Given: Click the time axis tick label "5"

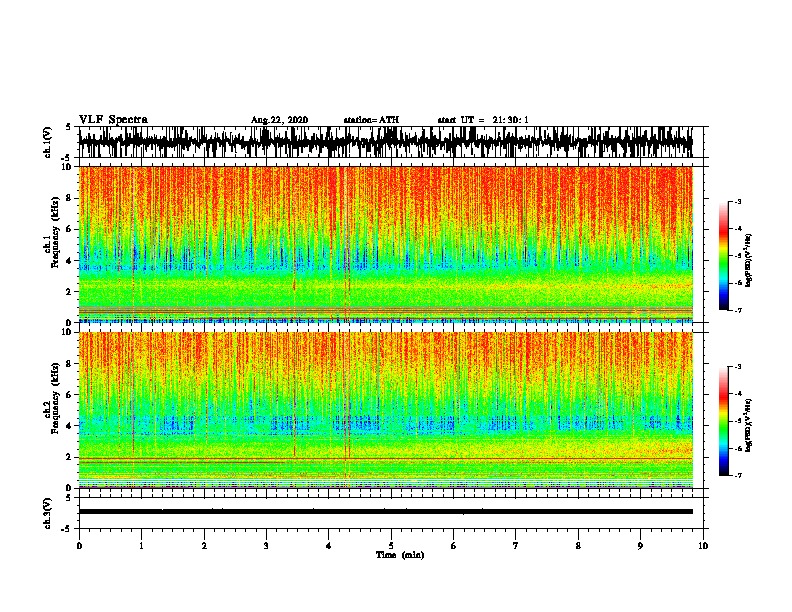Looking at the screenshot, I should point(391,546).
